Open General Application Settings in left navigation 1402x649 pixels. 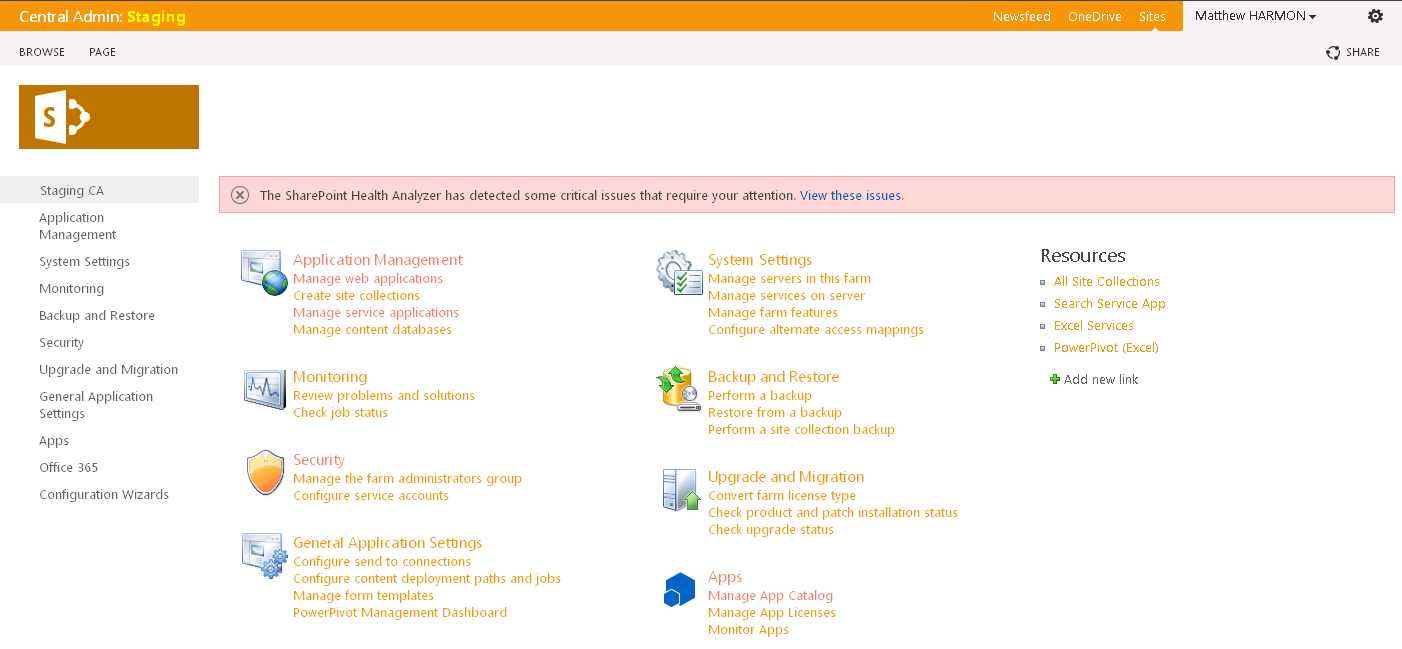(97, 405)
